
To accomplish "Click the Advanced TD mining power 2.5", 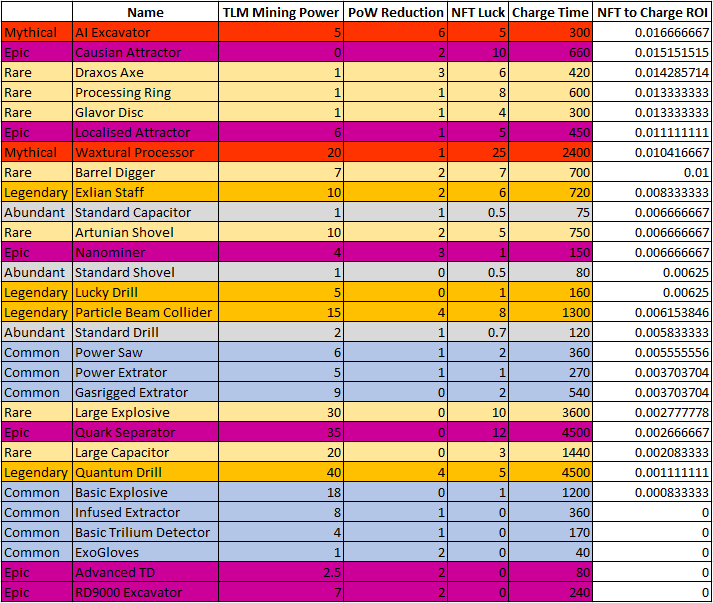I will click(281, 573).
